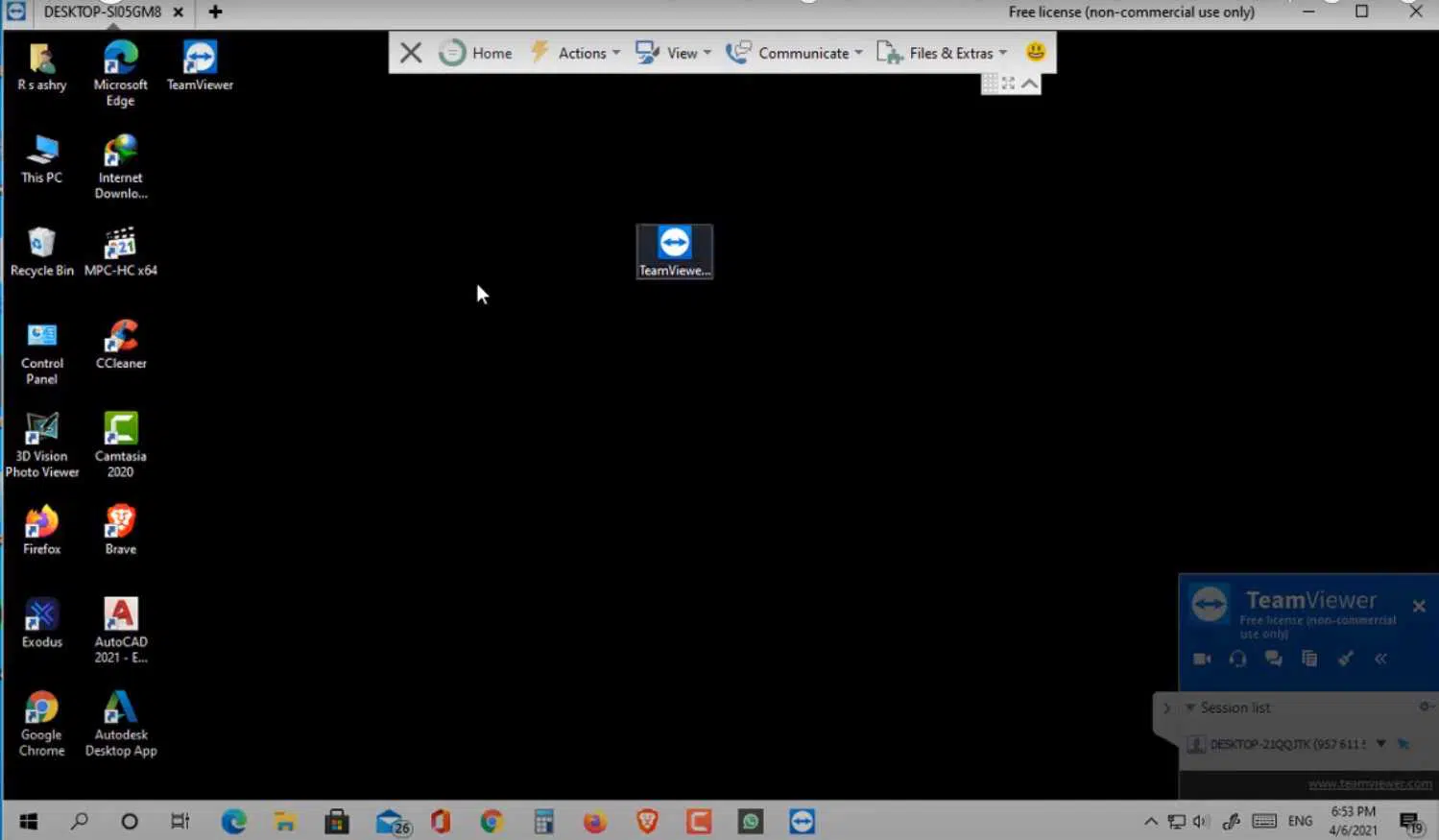
Task: Hide the side panel using the left-edge arrow
Action: click(1166, 708)
